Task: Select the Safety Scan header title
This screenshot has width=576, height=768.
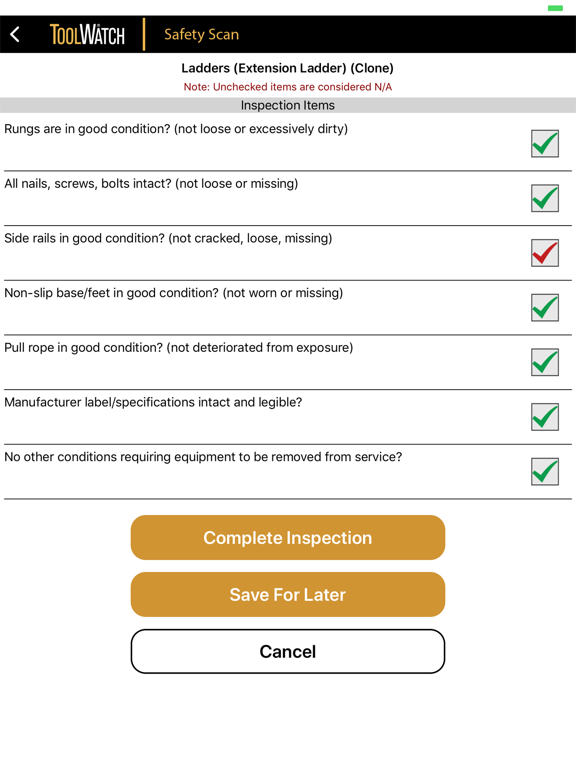Action: pyautogui.click(x=201, y=35)
